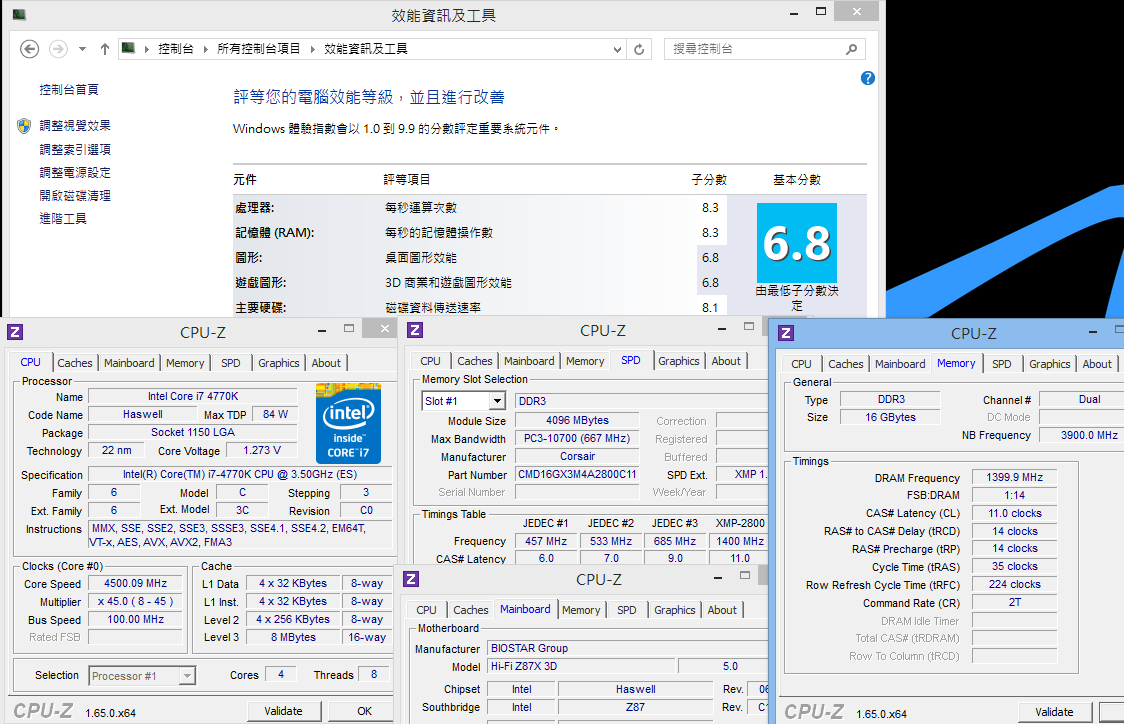Image resolution: width=1124 pixels, height=724 pixels.
Task: Click the refresh button beside address bar
Action: click(x=641, y=49)
